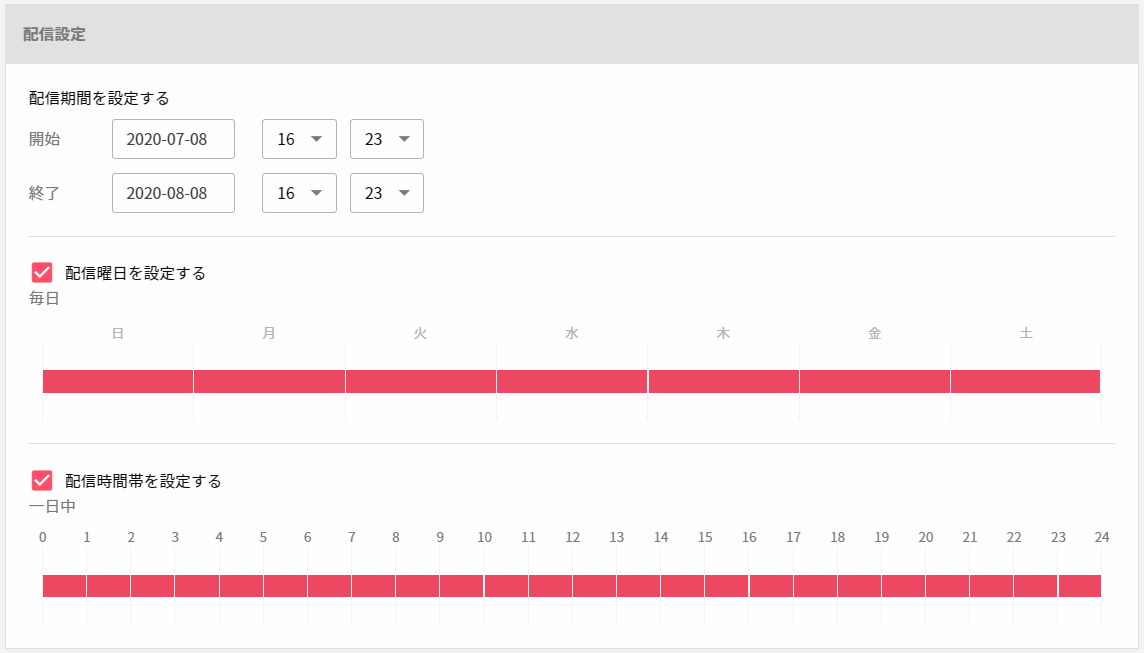Toggle the 配信曜日を設定する checkbox
Screen dimensions: 1144x653
point(42,273)
